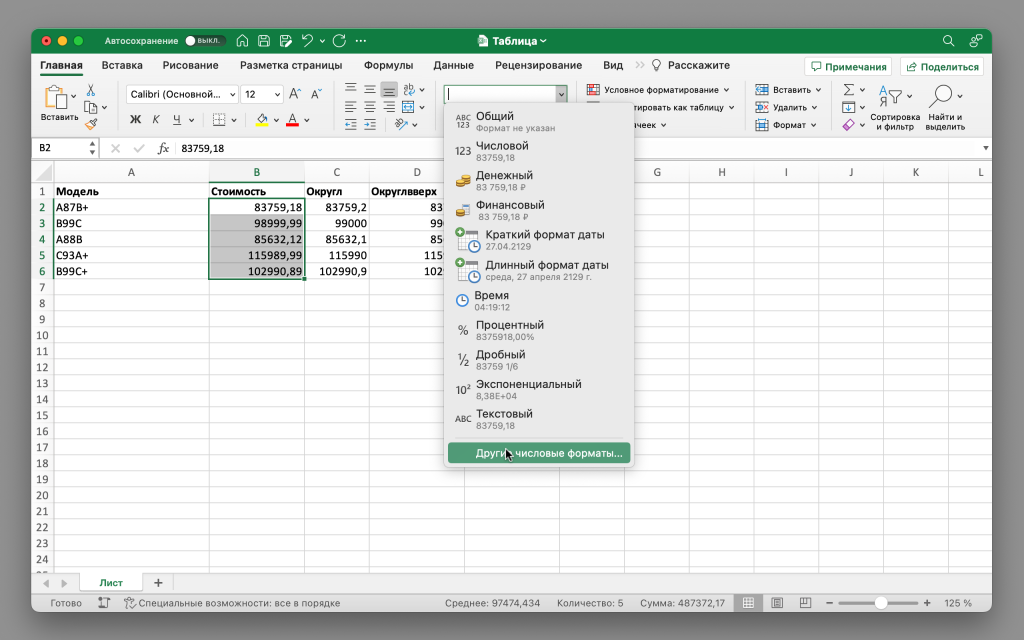This screenshot has height=640, width=1024.
Task: Switch to Normal view in status bar
Action: (x=748, y=603)
